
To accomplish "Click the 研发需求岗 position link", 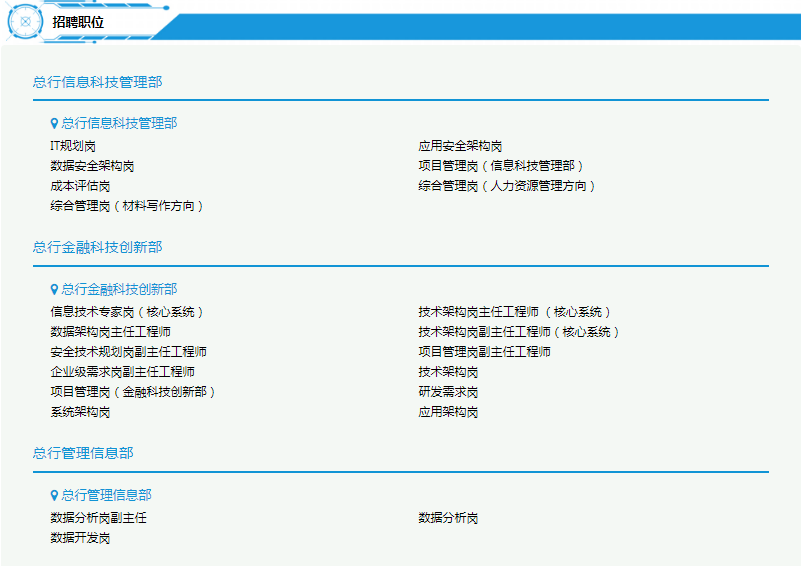I will pos(448,392).
